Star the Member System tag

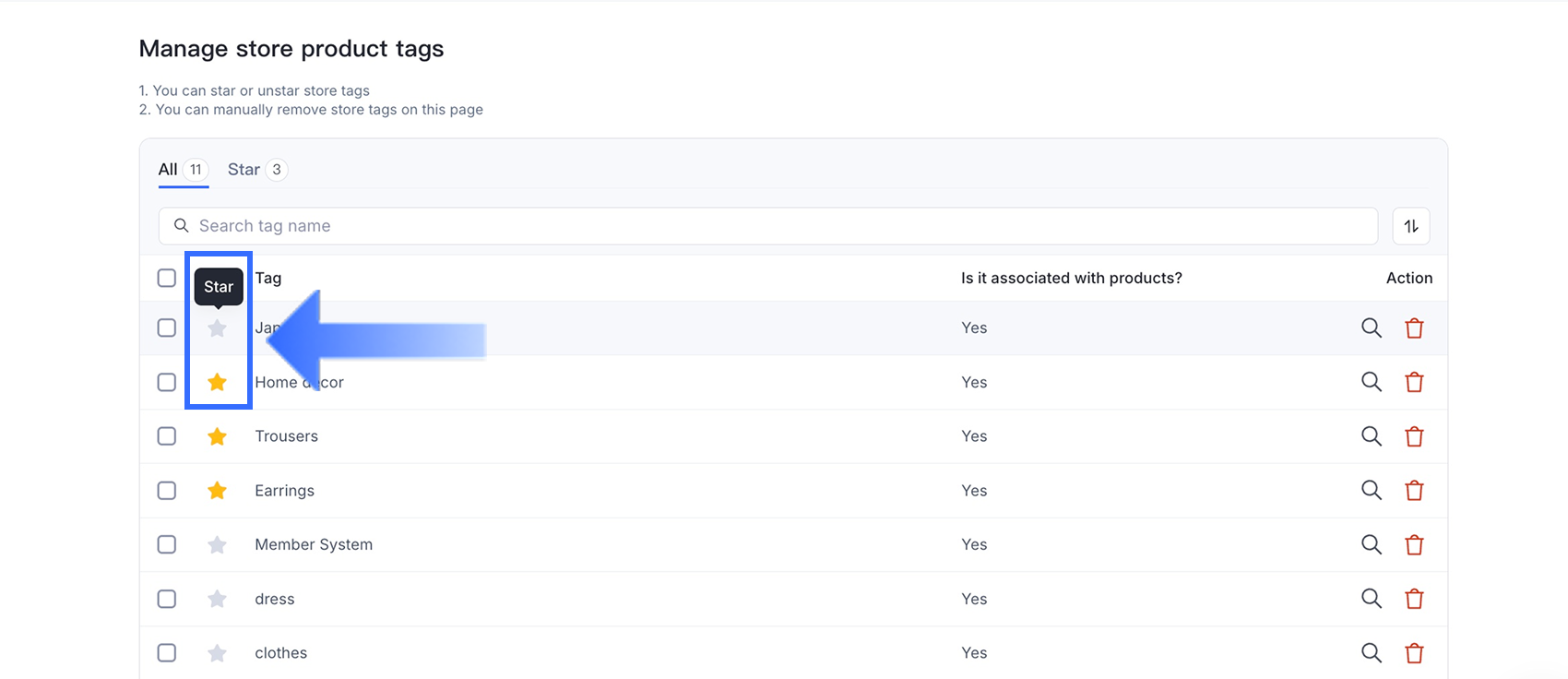(x=217, y=545)
